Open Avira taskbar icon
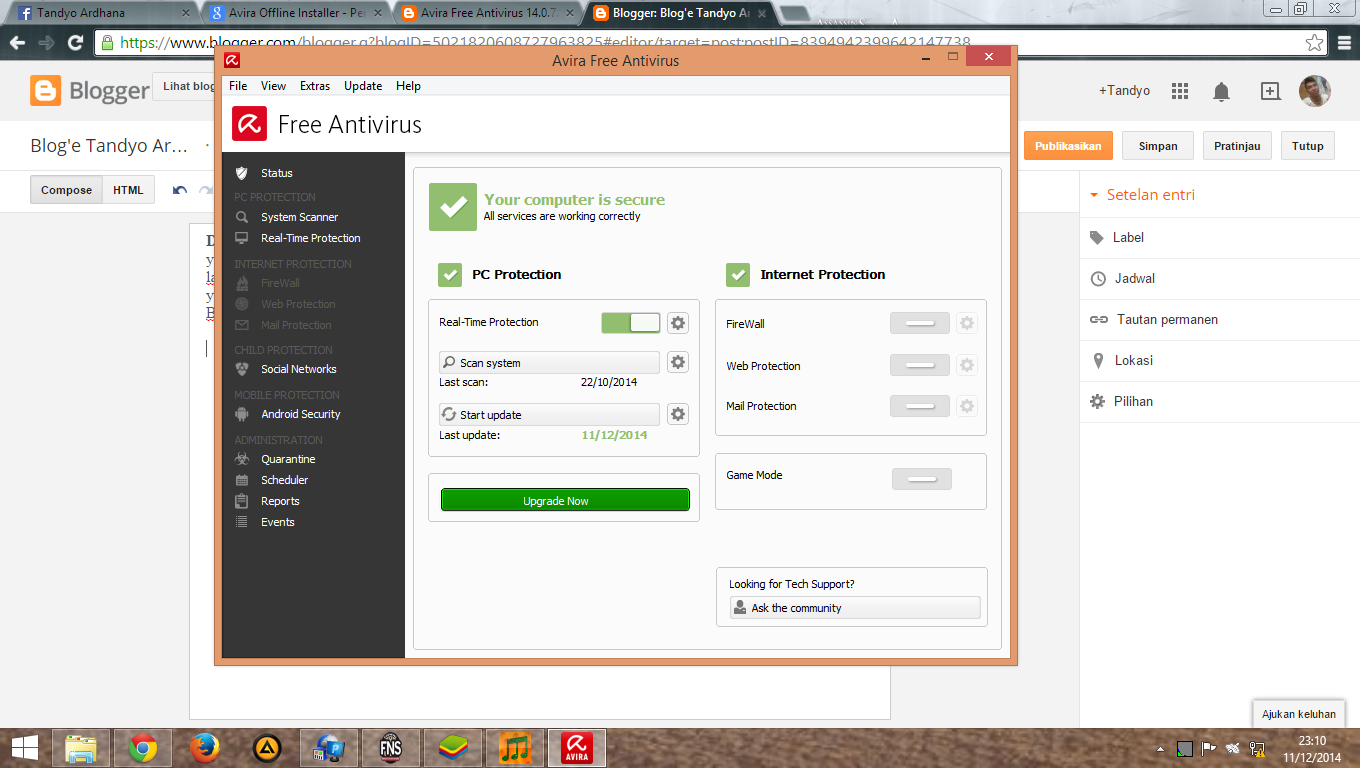1360x768 pixels. [x=575, y=747]
